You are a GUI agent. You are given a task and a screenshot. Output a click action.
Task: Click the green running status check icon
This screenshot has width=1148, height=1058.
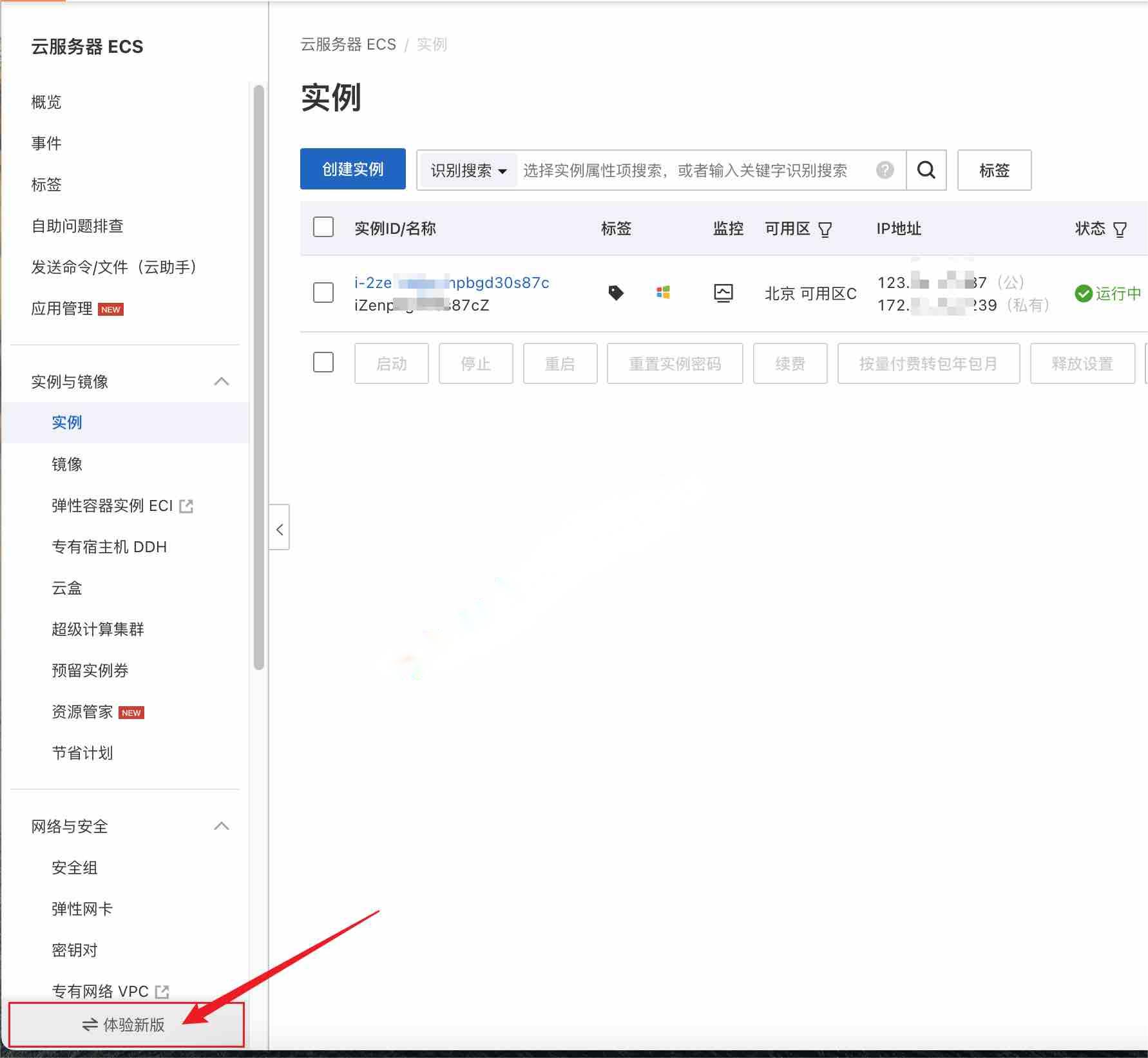tap(1084, 293)
